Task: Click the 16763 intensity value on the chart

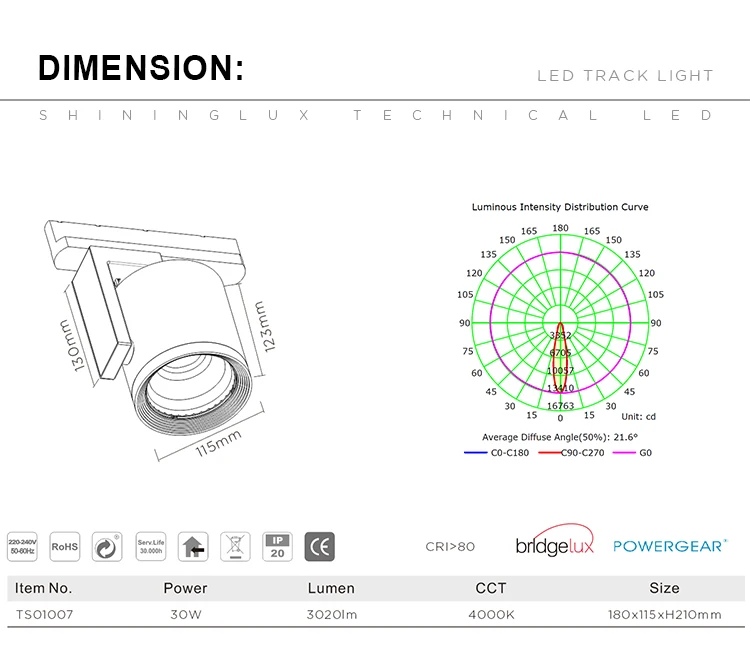Action: 561,406
